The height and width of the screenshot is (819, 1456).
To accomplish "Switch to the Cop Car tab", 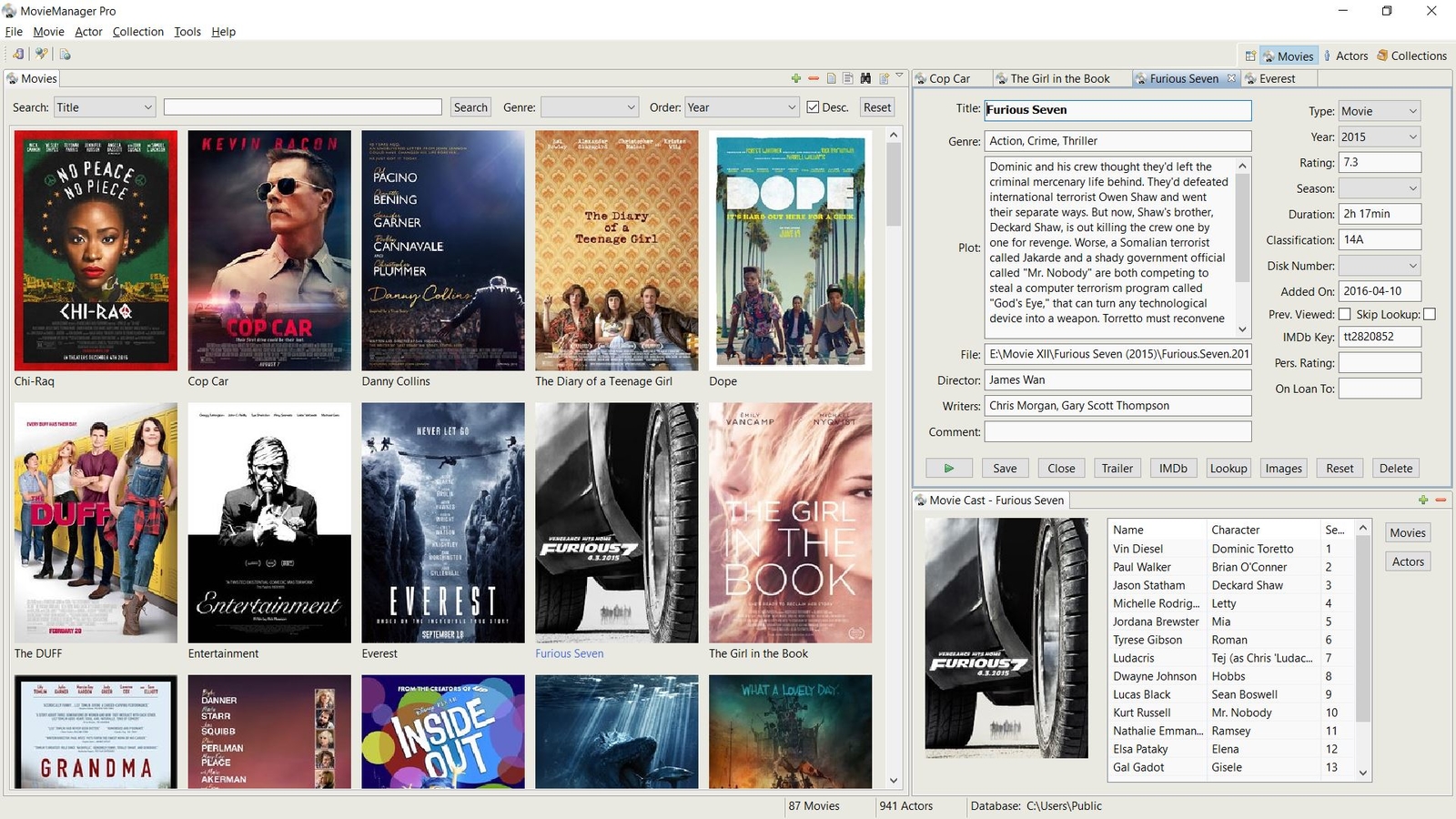I will tap(950, 78).
